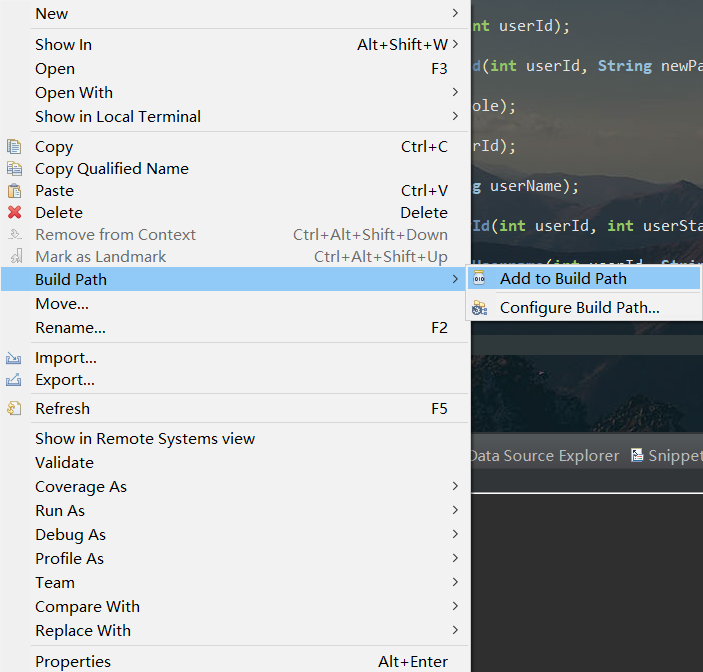Click the Remove from Context icon

(15, 234)
